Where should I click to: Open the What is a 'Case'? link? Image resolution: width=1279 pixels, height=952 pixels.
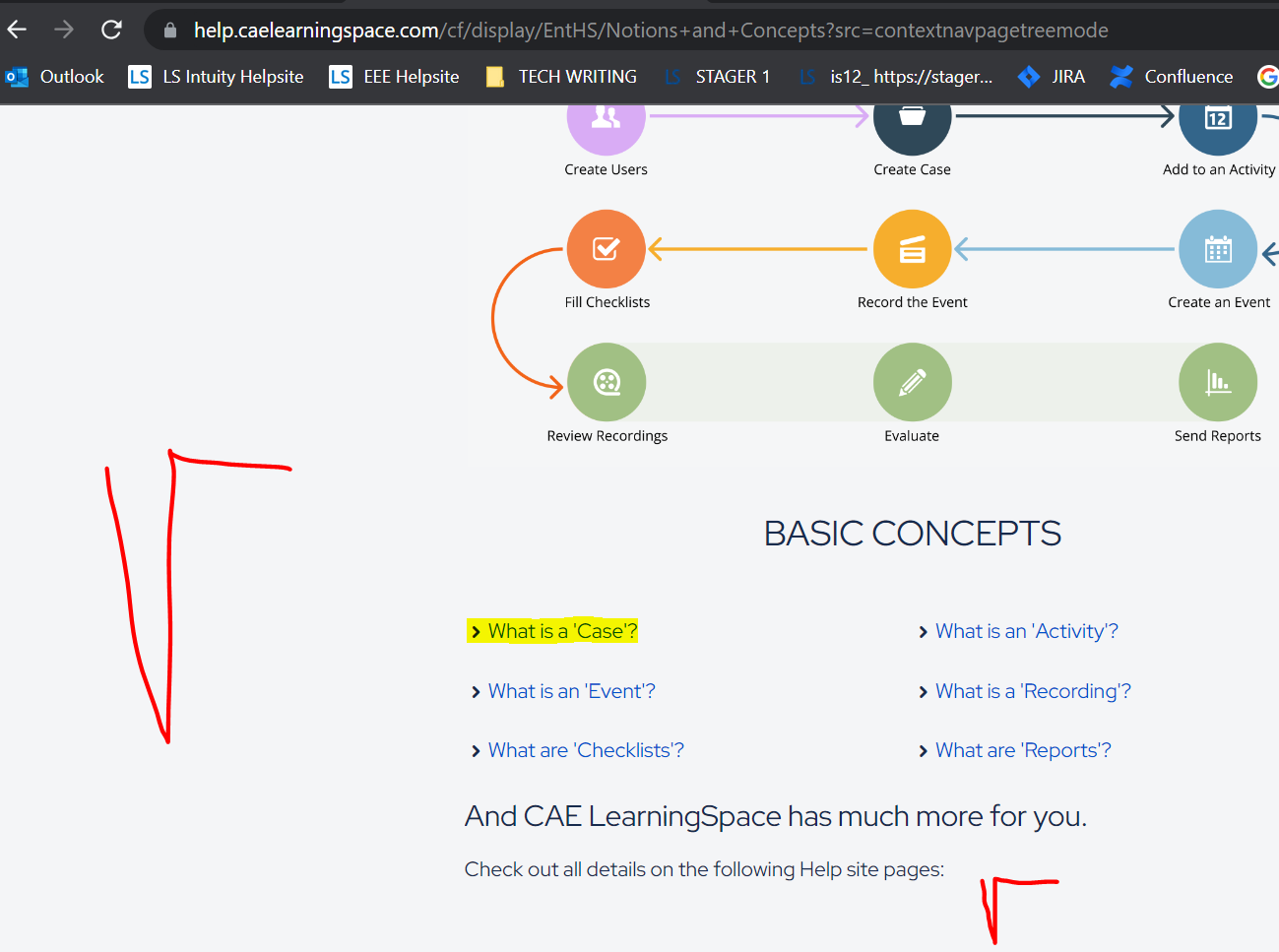(563, 631)
